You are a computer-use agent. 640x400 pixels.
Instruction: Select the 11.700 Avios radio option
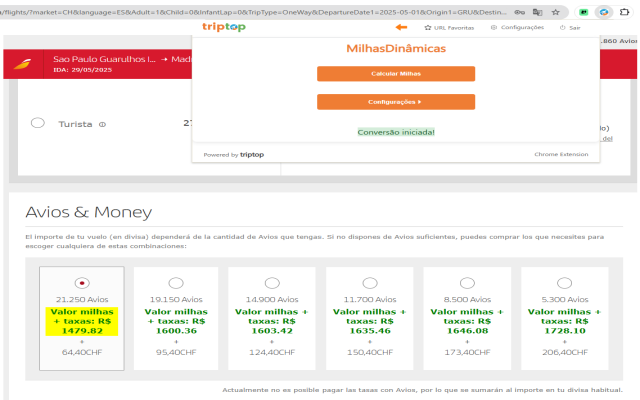[370, 283]
